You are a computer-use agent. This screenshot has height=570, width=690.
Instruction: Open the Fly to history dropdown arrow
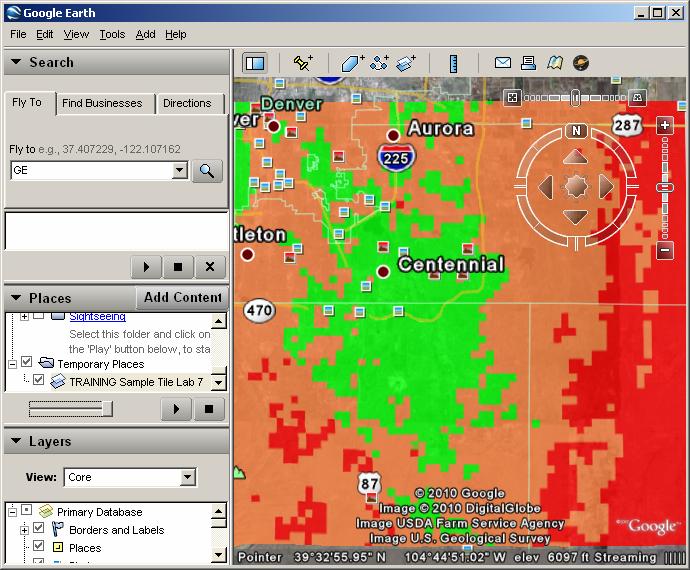coord(180,170)
